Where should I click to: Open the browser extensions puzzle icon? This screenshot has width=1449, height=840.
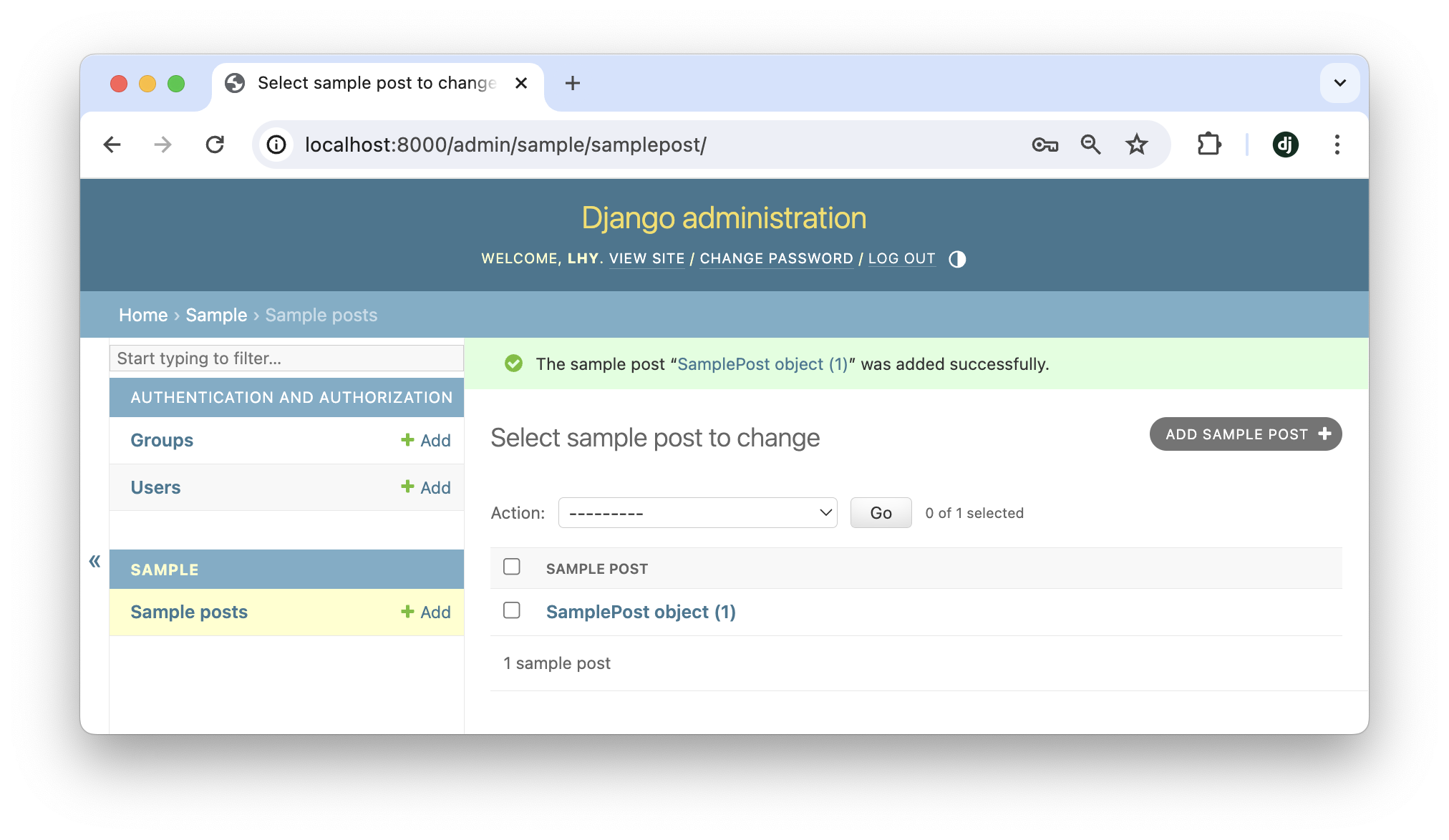[1209, 145]
